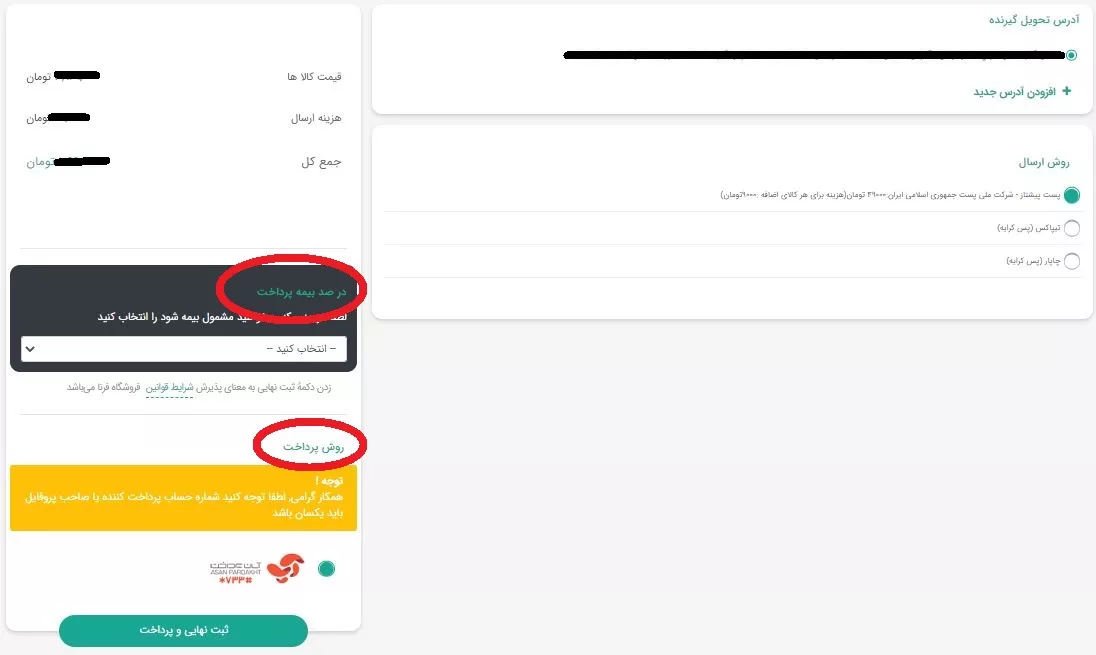Open the شرایط قوانین terms link

point(169,387)
